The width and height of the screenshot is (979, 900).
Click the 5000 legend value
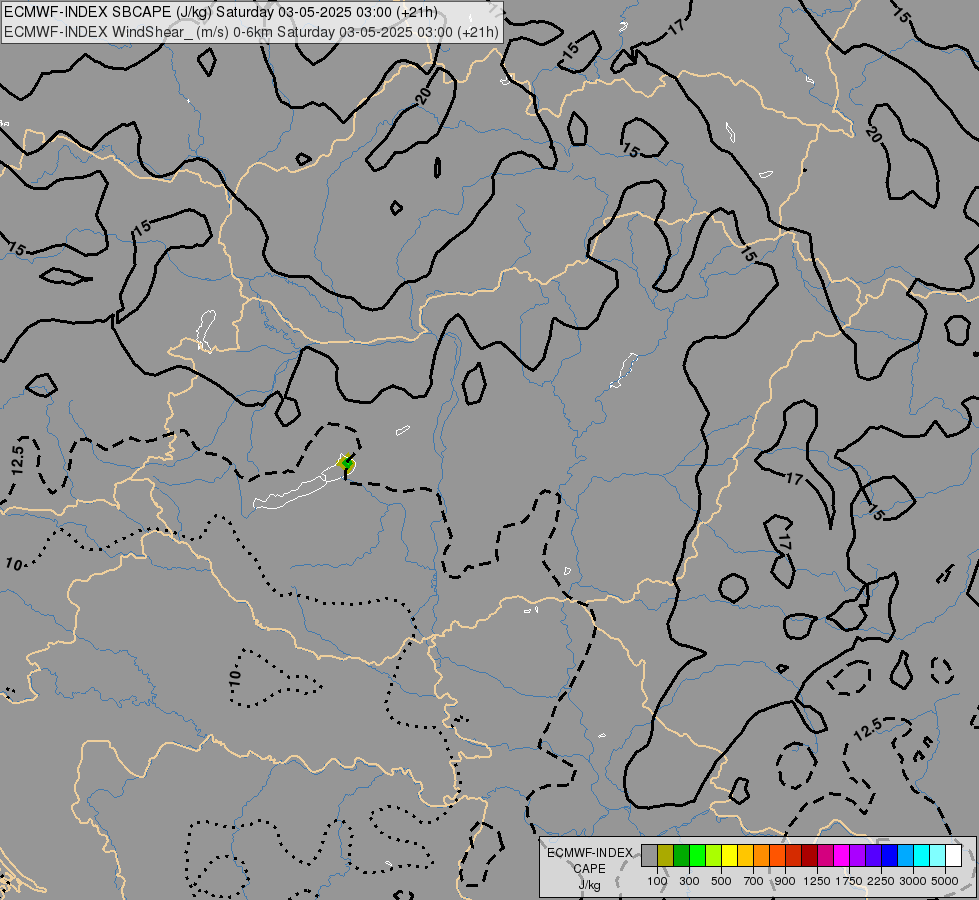945,881
